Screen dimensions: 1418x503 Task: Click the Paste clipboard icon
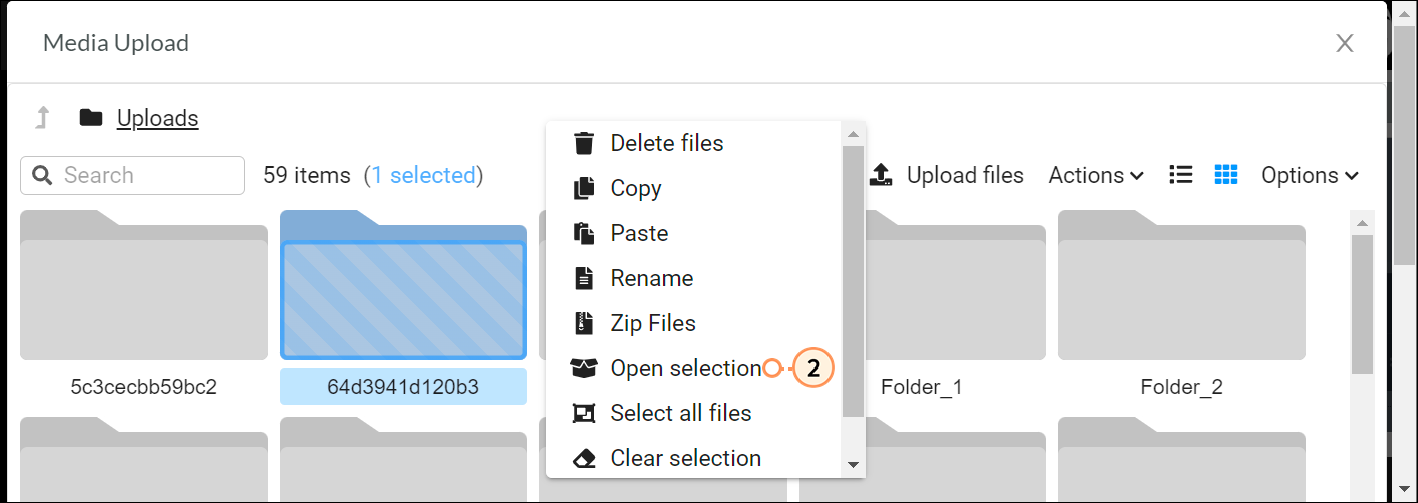tap(583, 233)
